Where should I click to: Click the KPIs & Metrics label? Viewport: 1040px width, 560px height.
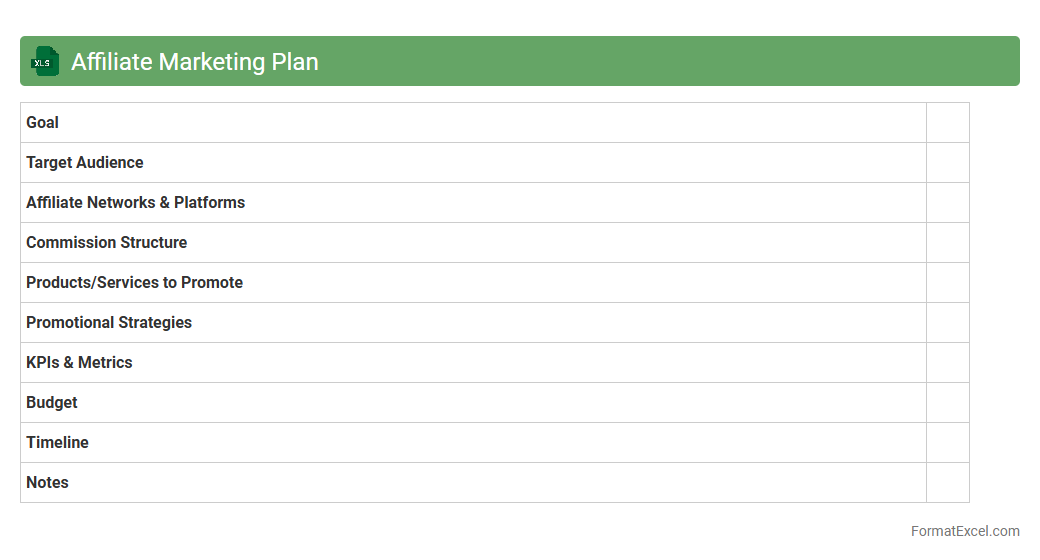click(x=79, y=362)
